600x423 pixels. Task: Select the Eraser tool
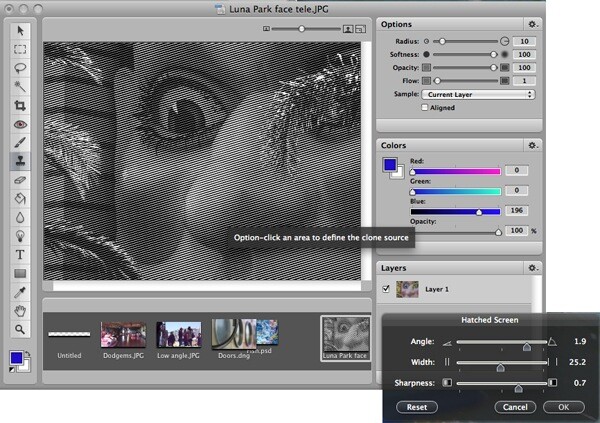pos(20,180)
